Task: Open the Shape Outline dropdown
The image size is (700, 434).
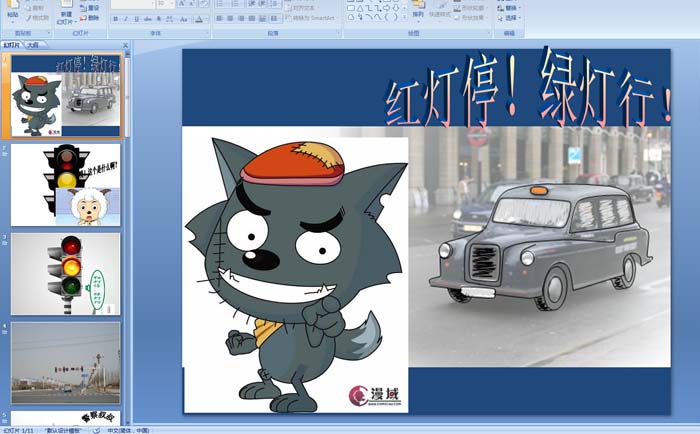Action: pyautogui.click(x=471, y=8)
